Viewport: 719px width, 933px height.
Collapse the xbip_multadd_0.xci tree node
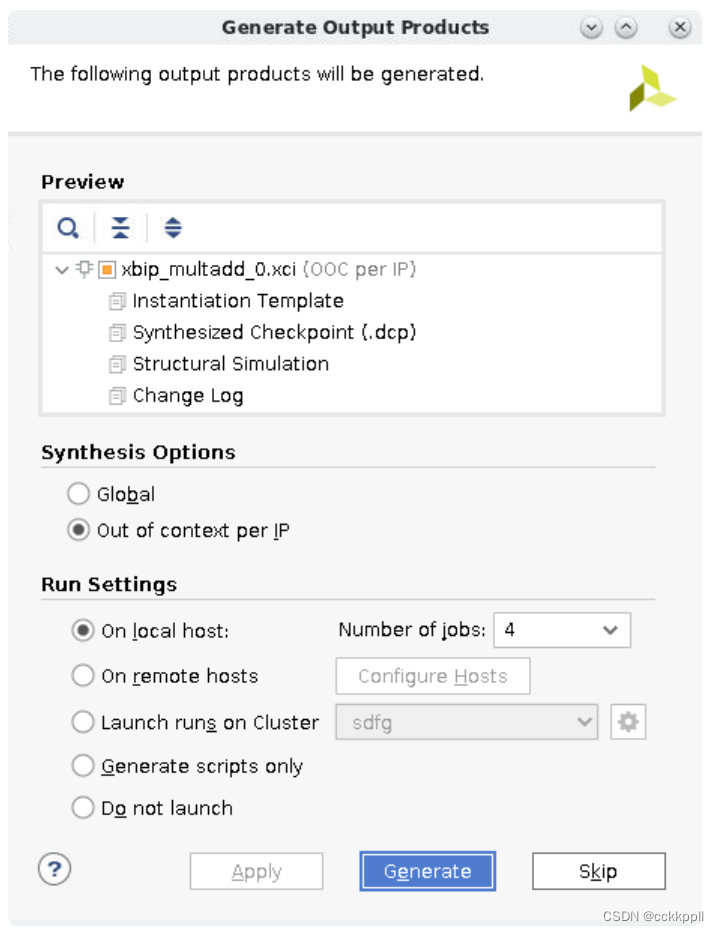point(62,270)
